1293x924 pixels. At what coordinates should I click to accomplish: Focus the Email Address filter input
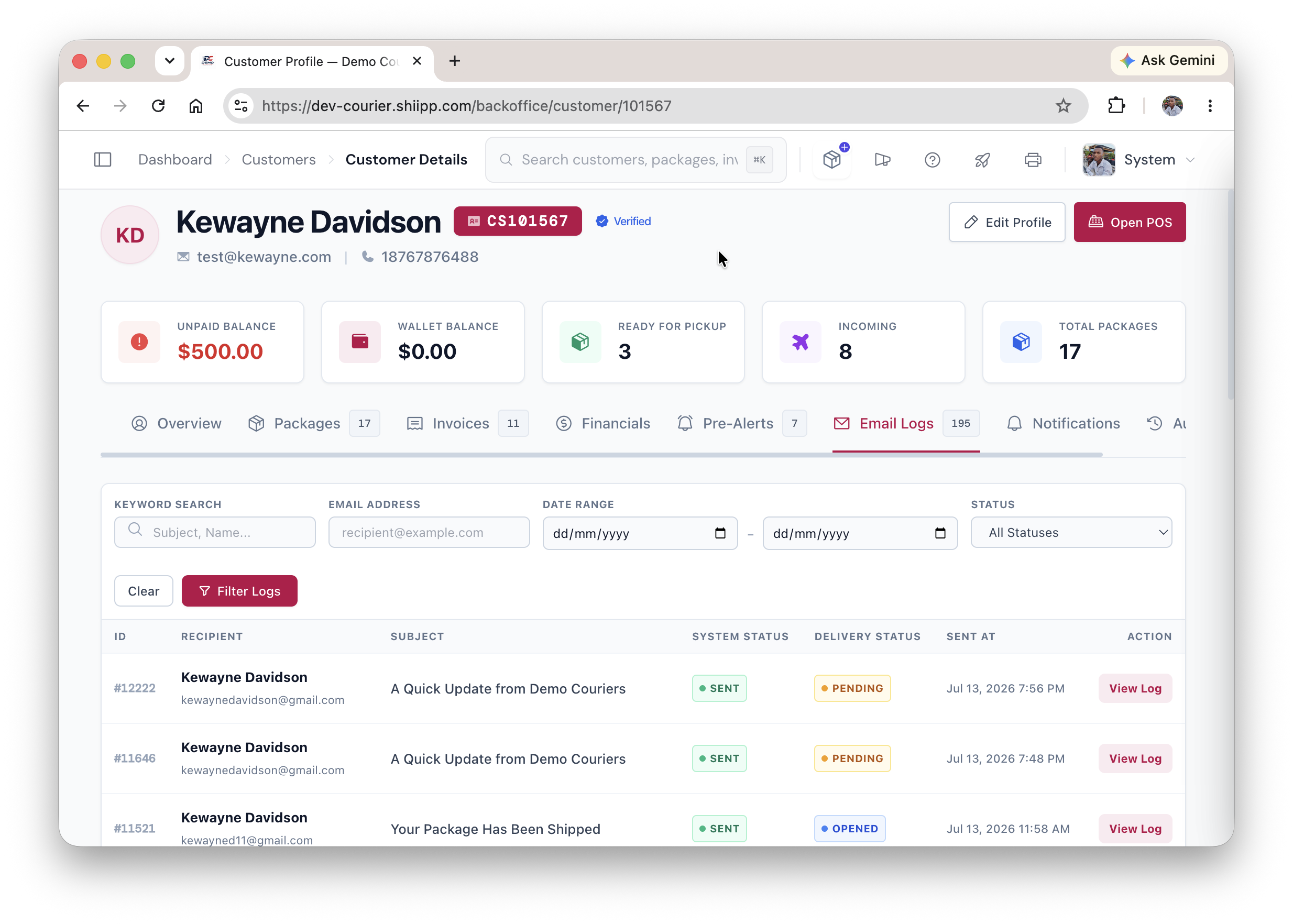(429, 533)
